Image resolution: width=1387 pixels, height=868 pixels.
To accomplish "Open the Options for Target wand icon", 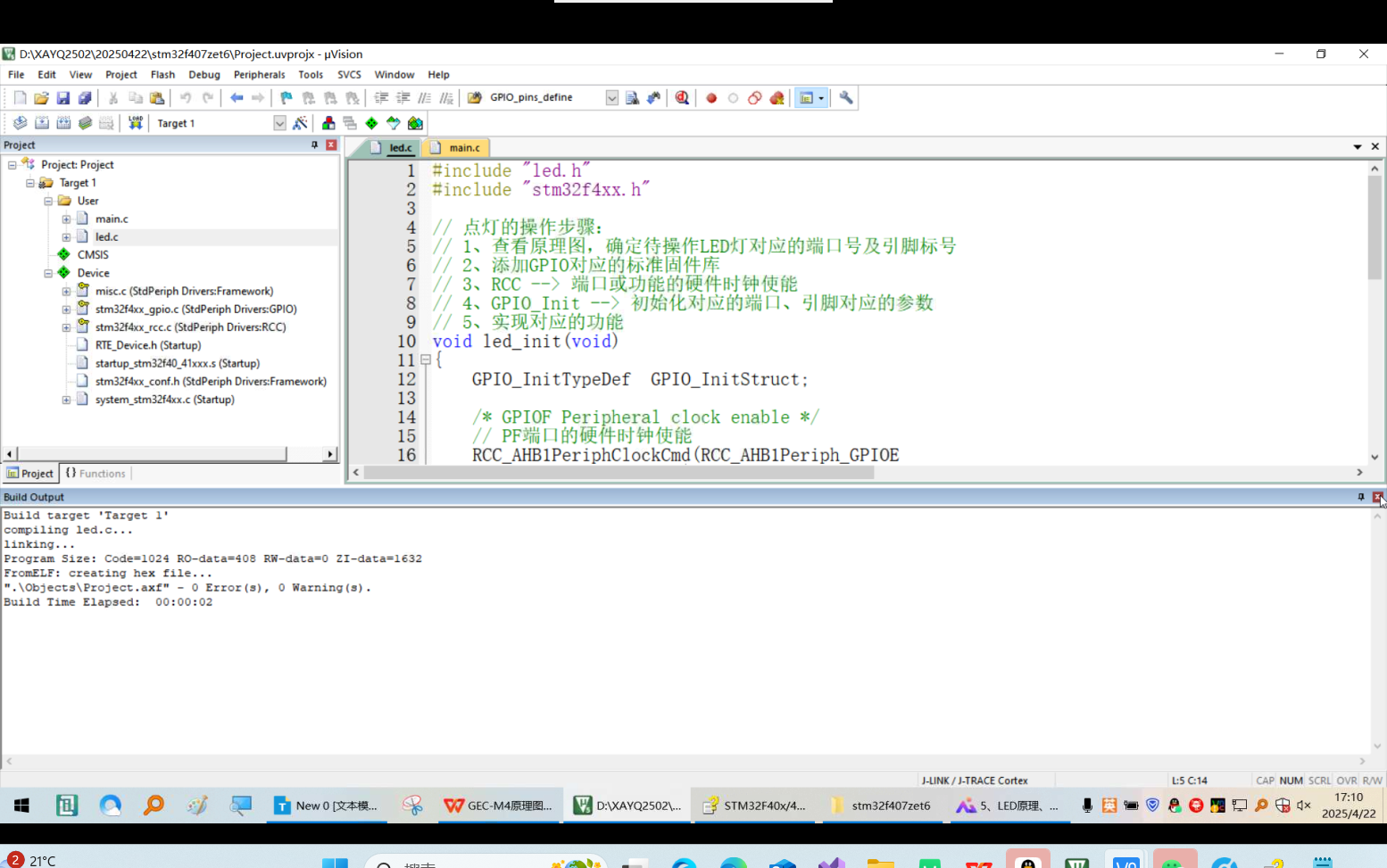I will click(302, 122).
